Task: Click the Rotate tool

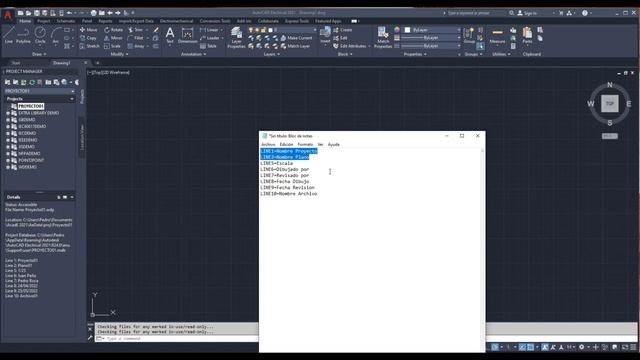Action: pyautogui.click(x=113, y=30)
